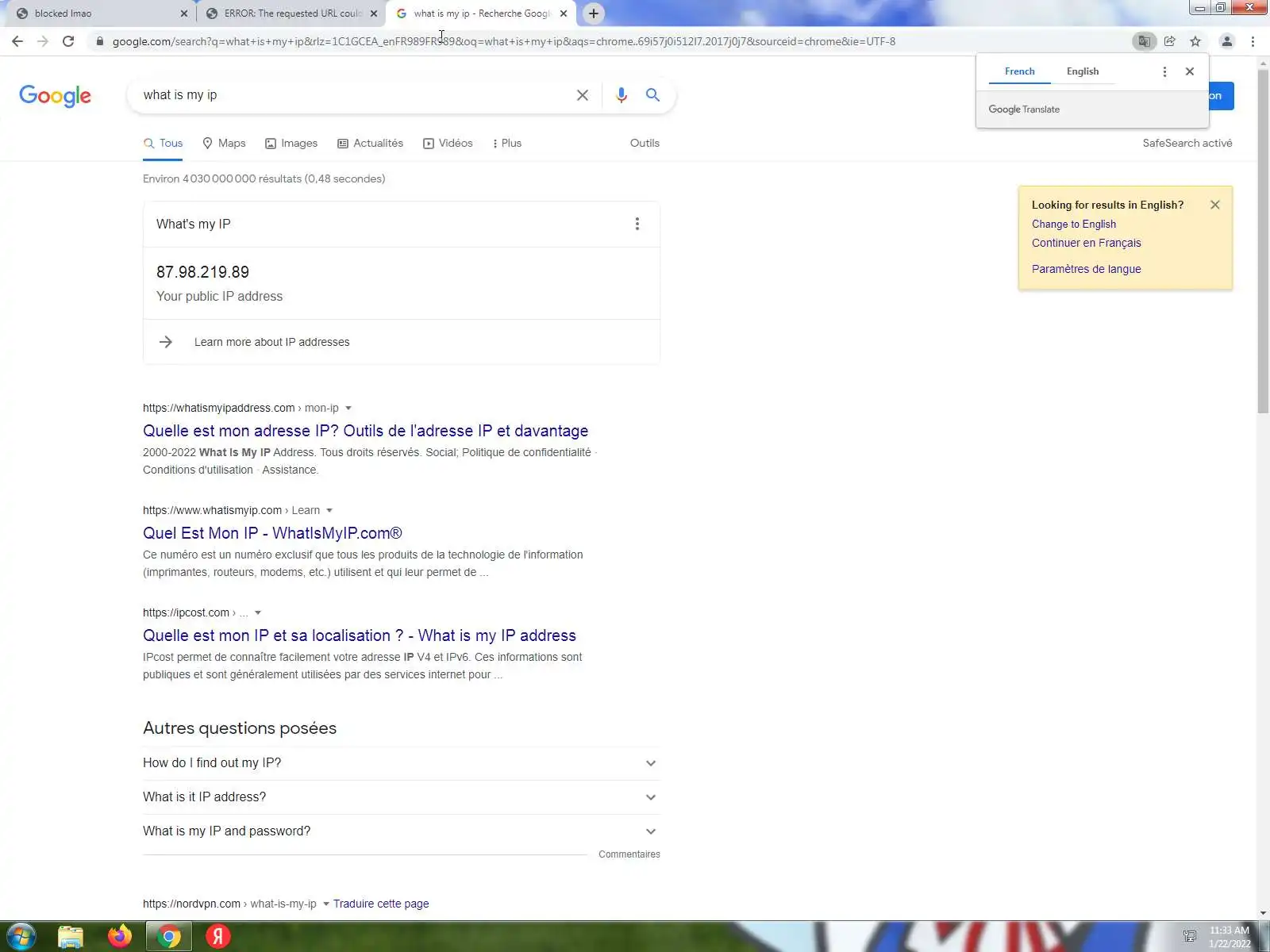Expand 'What is my IP and password?'
1270x952 pixels.
[401, 831]
